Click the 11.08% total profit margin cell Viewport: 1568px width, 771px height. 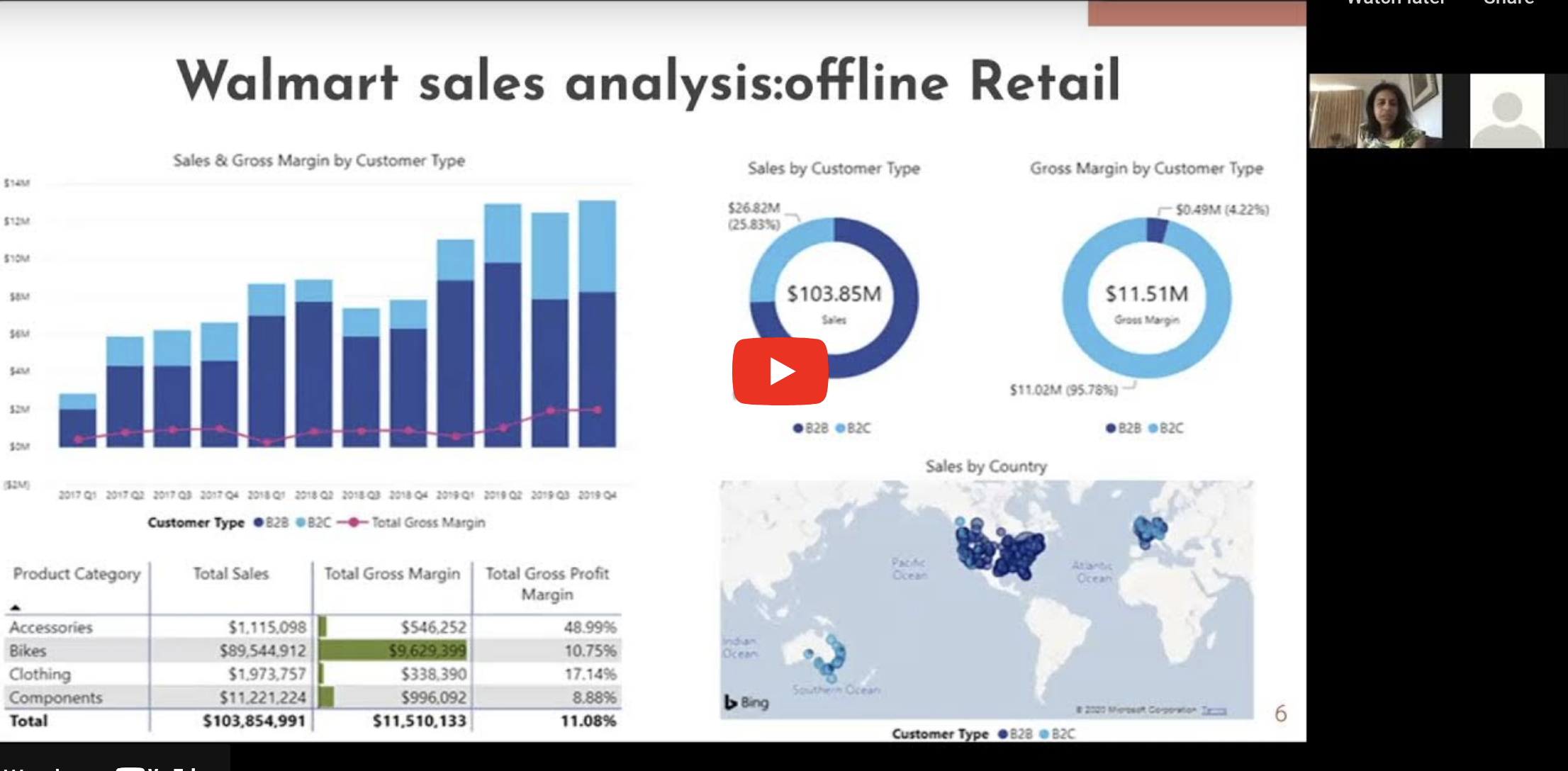click(588, 721)
